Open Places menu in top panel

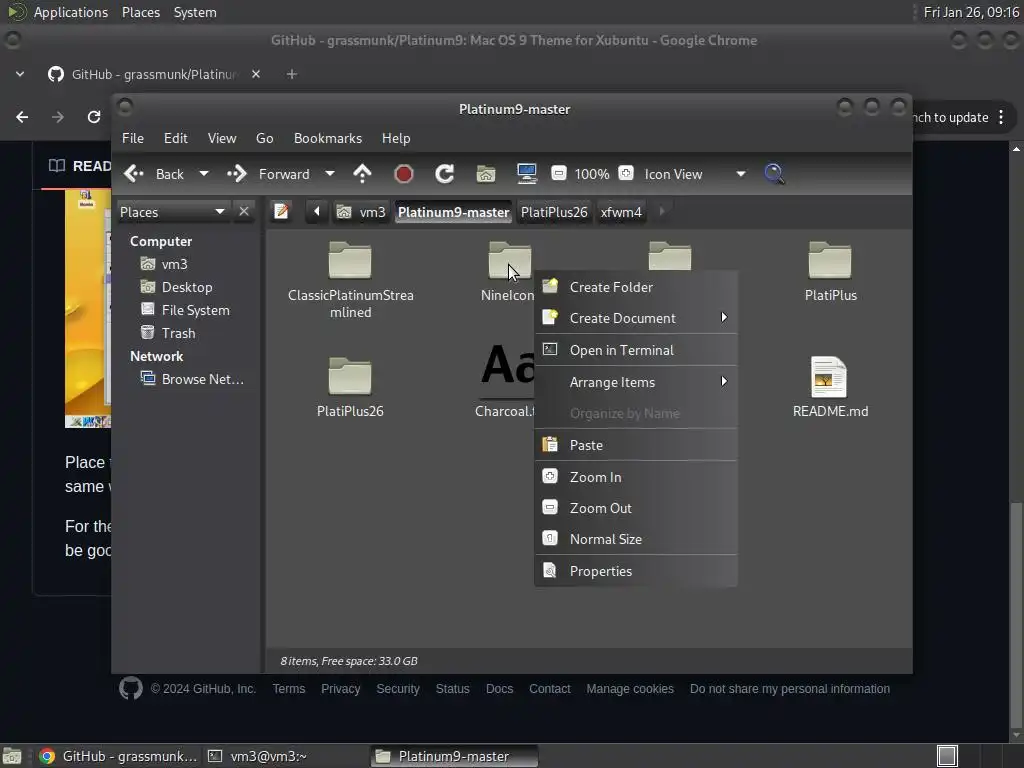(141, 12)
